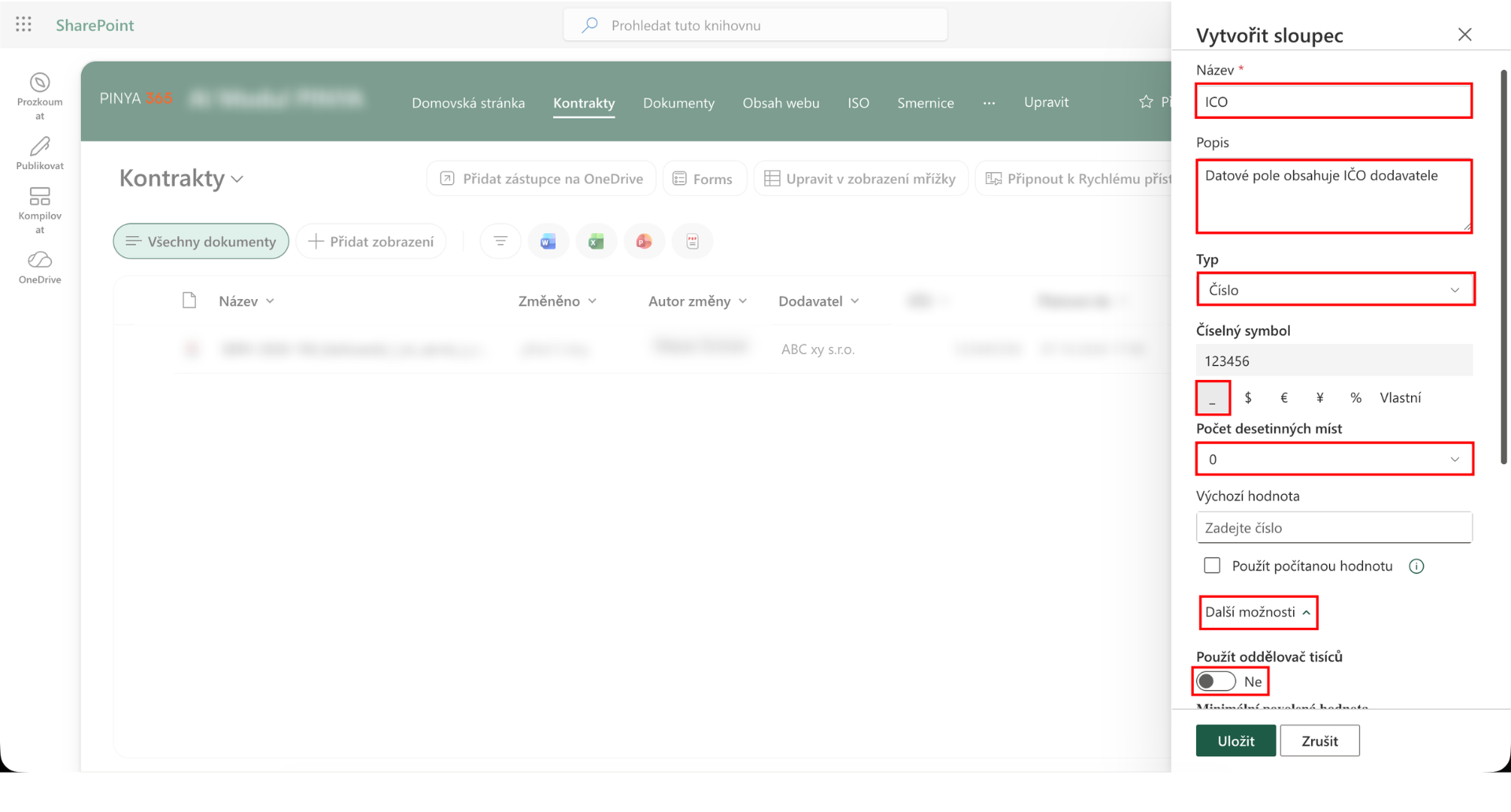Filter by PDF files icon
Screen dimensions: 1511x812
[693, 241]
